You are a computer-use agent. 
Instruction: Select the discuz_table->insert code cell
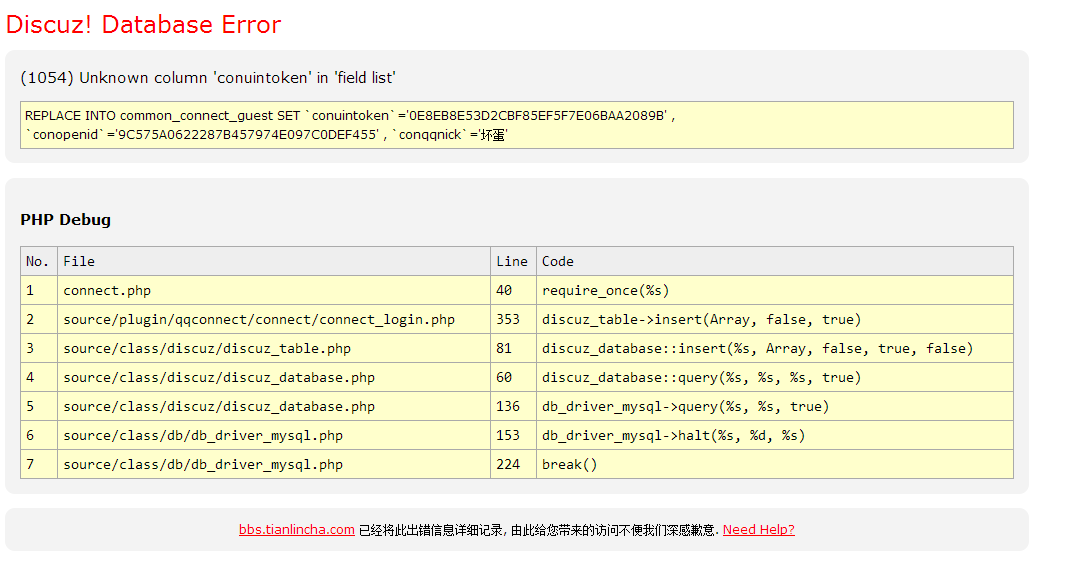tap(775, 320)
